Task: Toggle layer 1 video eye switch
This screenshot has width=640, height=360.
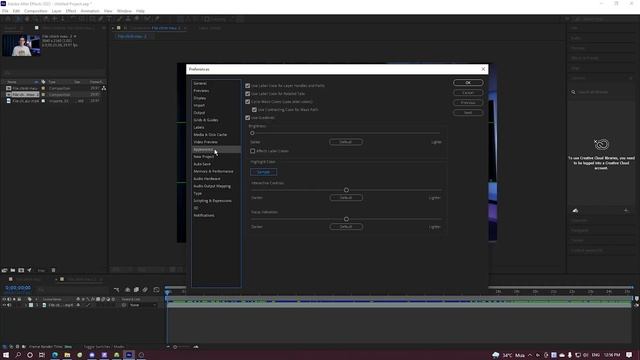Action: (4, 305)
